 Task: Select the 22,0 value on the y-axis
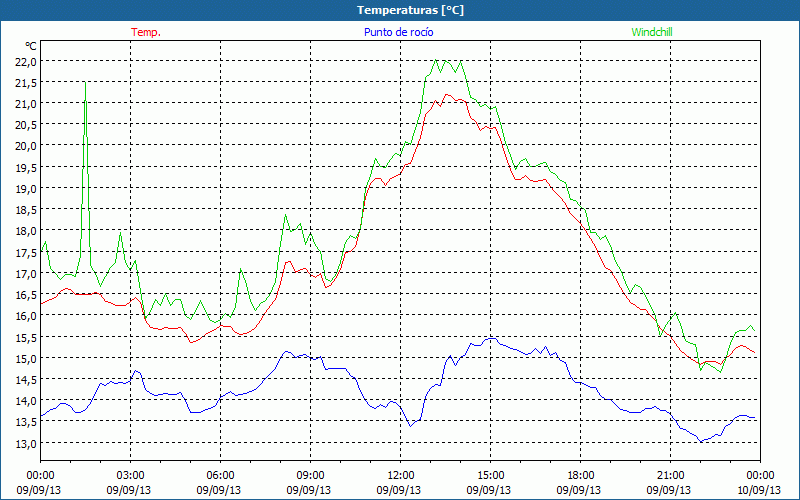click(25, 61)
